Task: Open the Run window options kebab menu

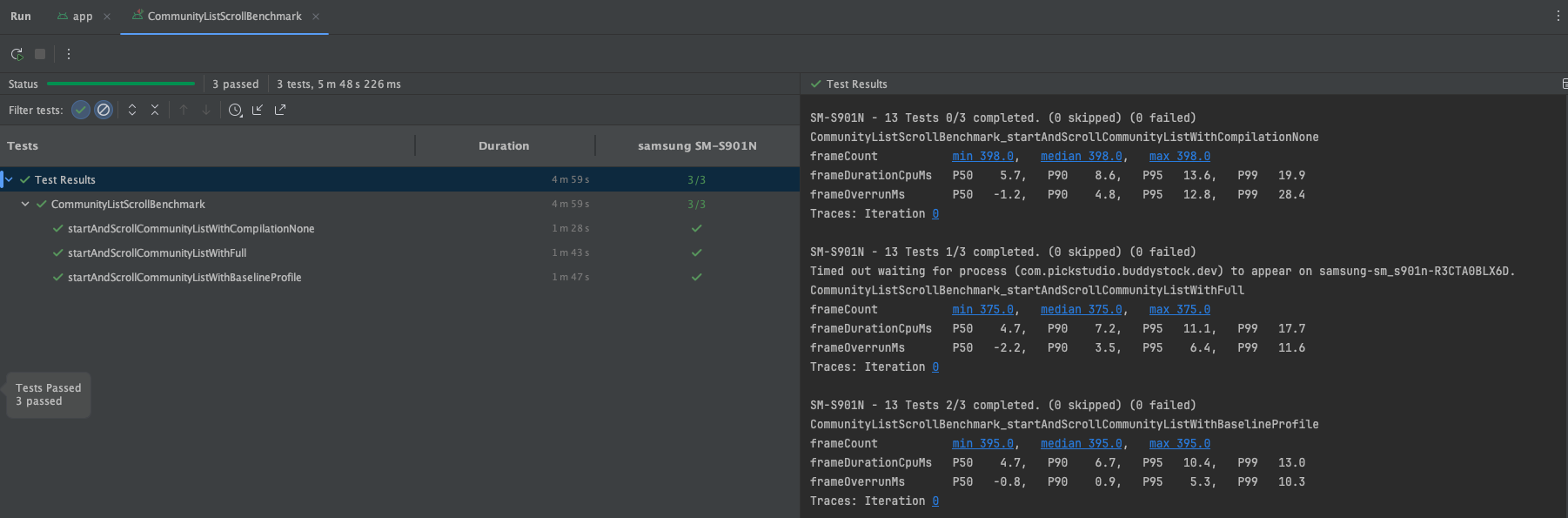Action: click(x=1558, y=16)
